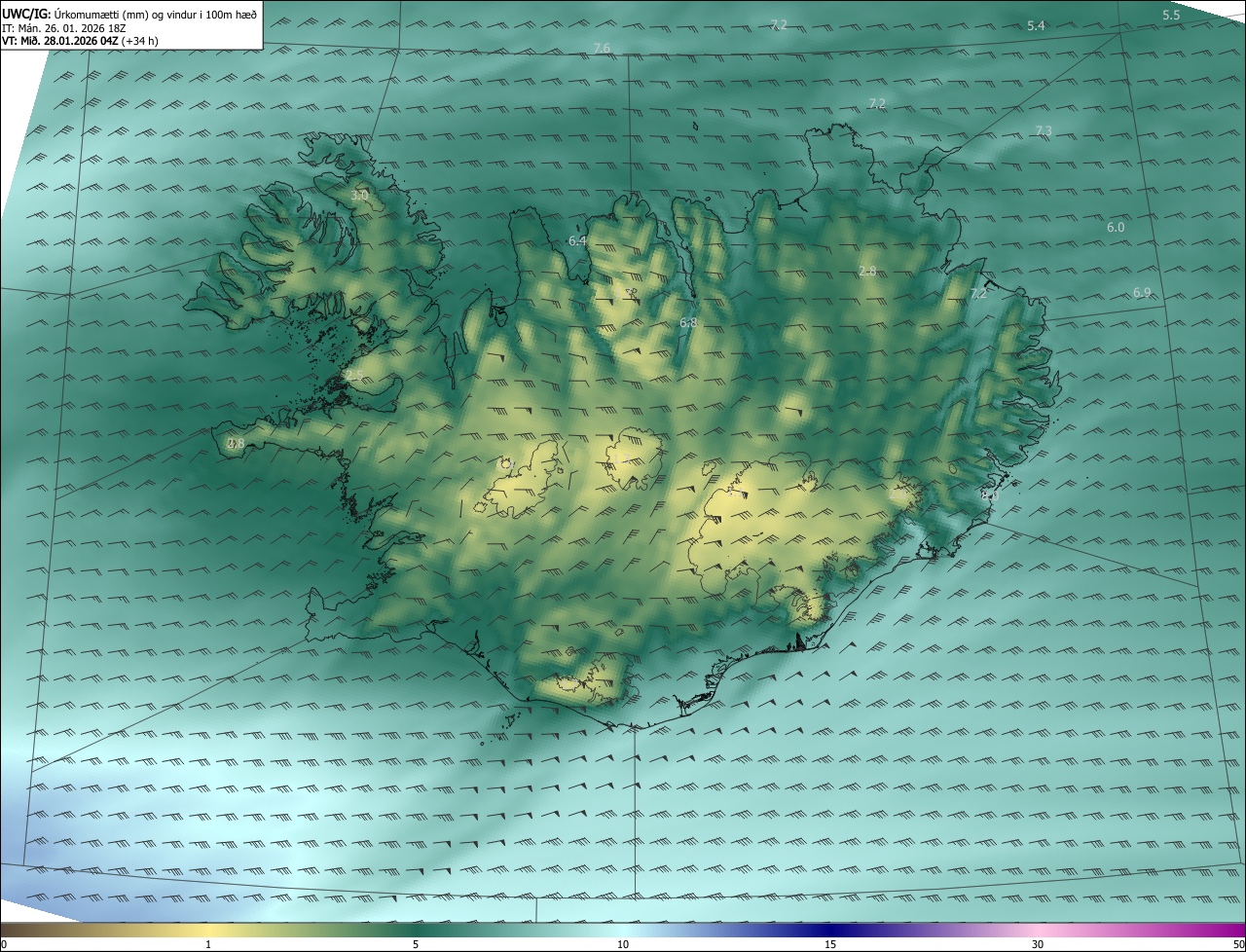Click the color scale tick label 0
Viewport: 1246px width, 952px height.
[x=4, y=944]
